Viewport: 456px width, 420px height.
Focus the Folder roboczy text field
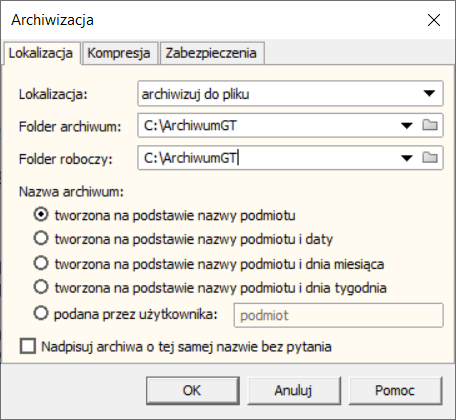click(x=268, y=158)
